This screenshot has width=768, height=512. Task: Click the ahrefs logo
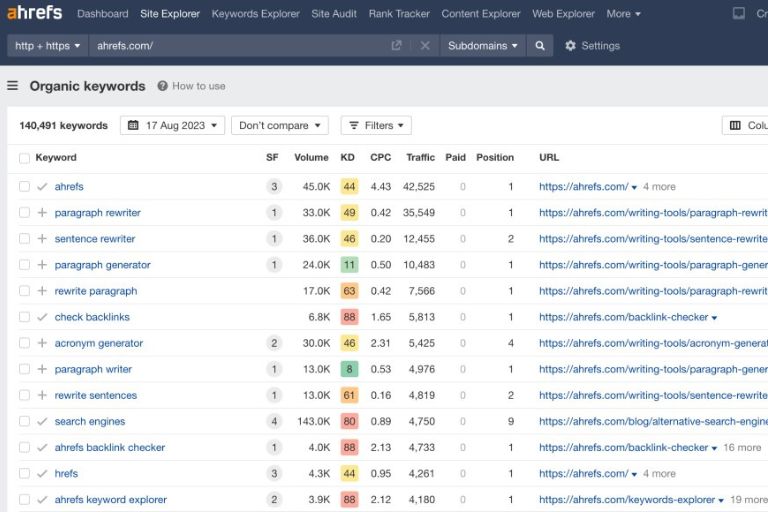[x=34, y=12]
